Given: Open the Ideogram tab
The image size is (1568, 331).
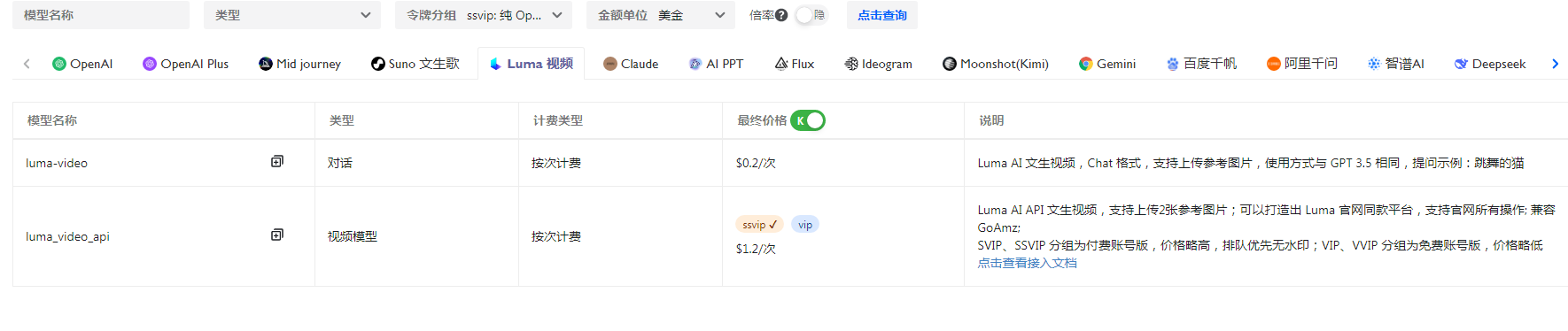Looking at the screenshot, I should [879, 64].
